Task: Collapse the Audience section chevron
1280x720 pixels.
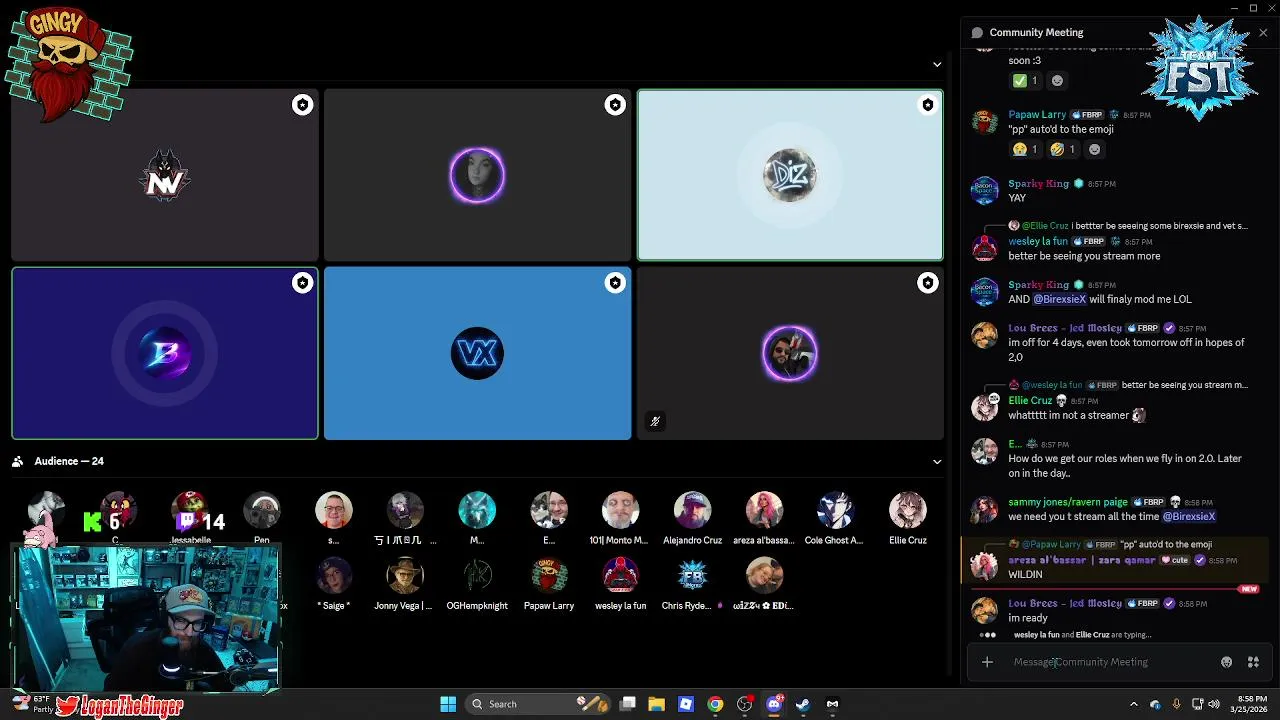Action: [x=937, y=462]
